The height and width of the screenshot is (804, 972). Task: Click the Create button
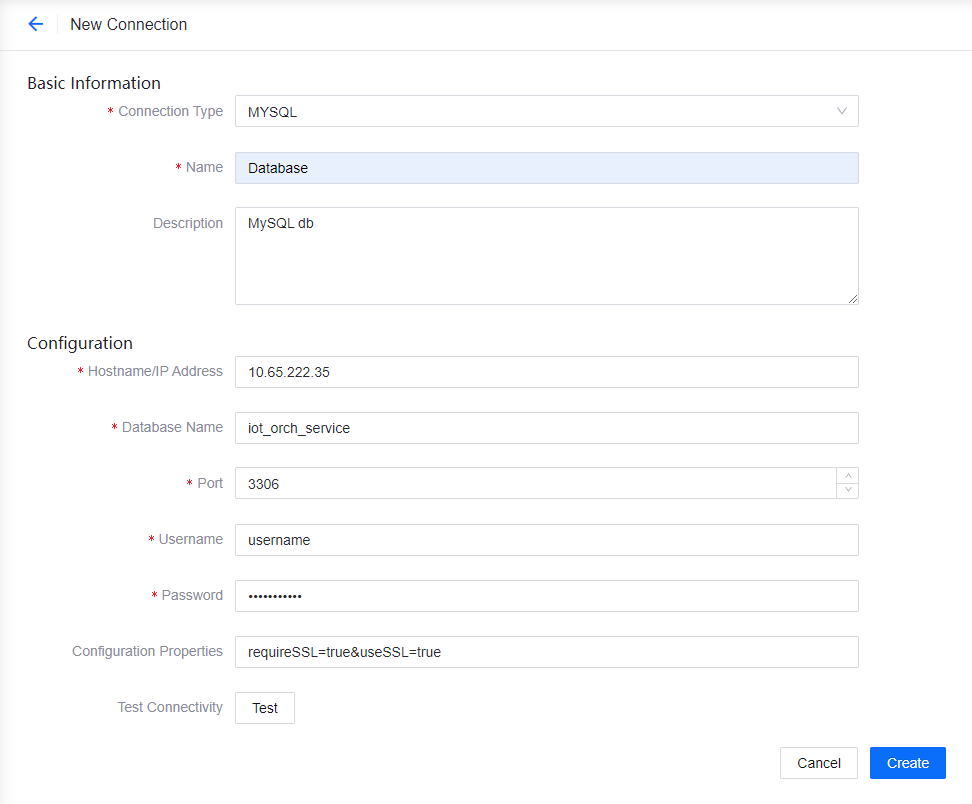click(907, 762)
